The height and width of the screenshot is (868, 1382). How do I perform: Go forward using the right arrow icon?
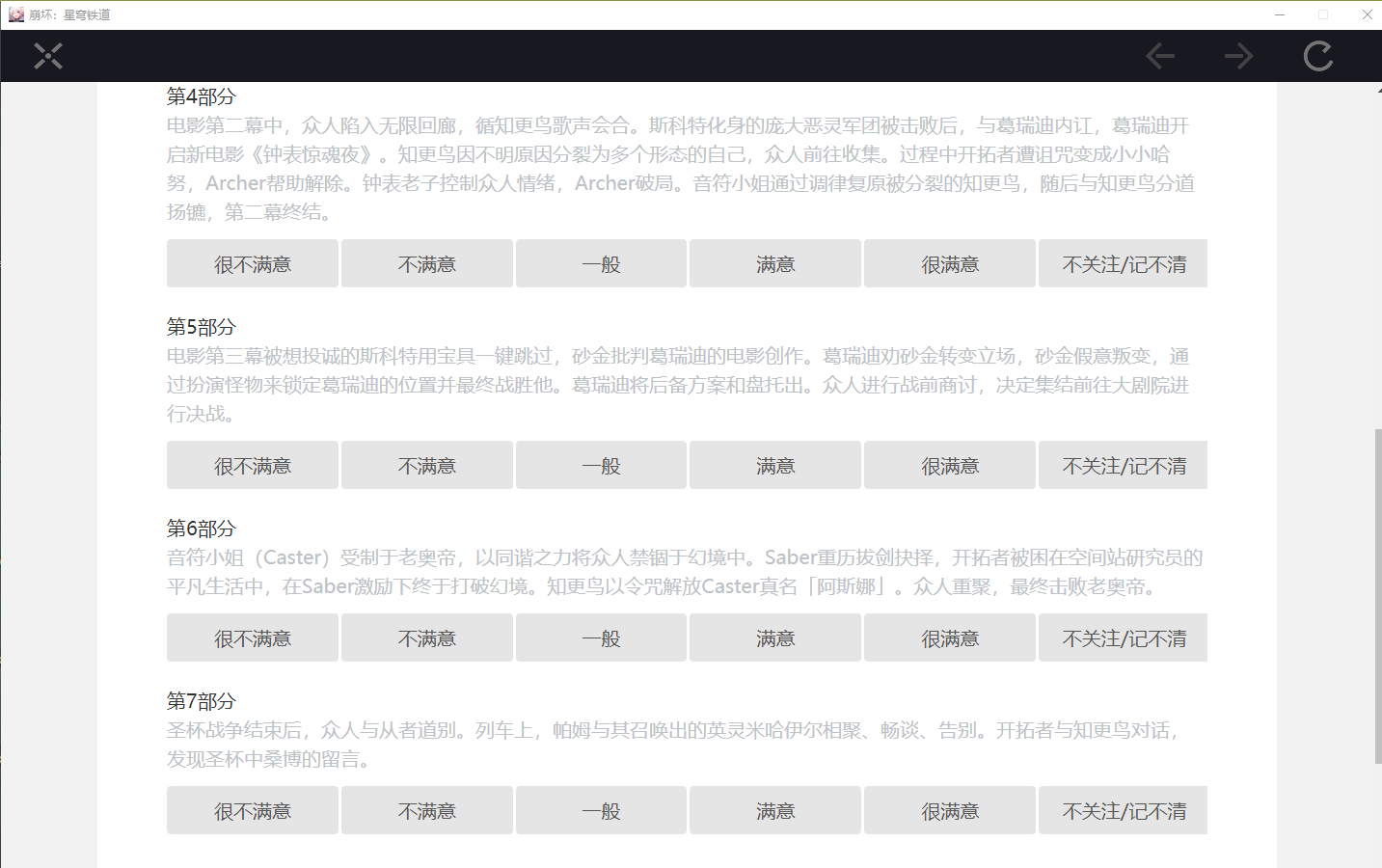[x=1239, y=57]
